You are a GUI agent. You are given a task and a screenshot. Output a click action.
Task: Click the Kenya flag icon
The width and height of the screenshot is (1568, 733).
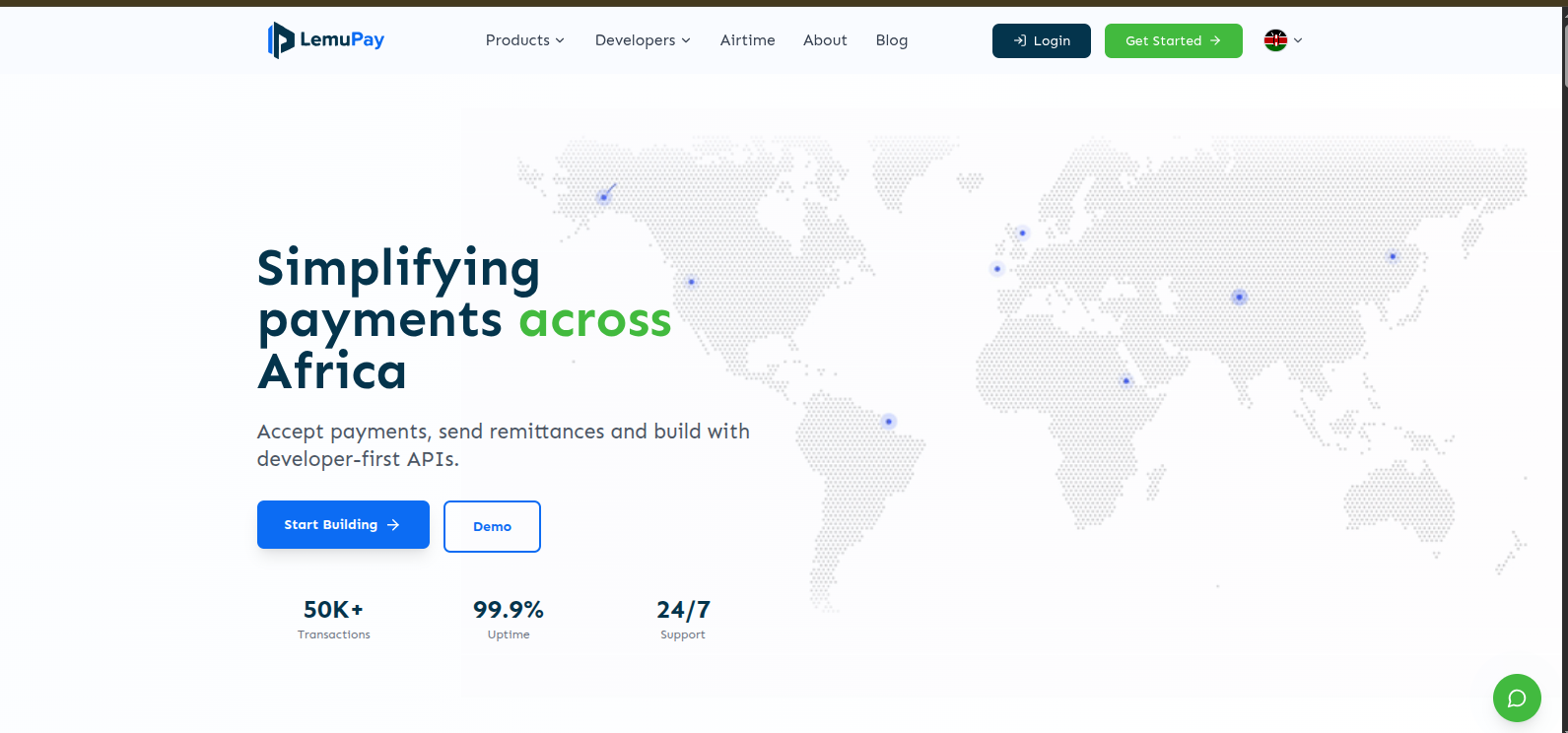pyautogui.click(x=1275, y=40)
